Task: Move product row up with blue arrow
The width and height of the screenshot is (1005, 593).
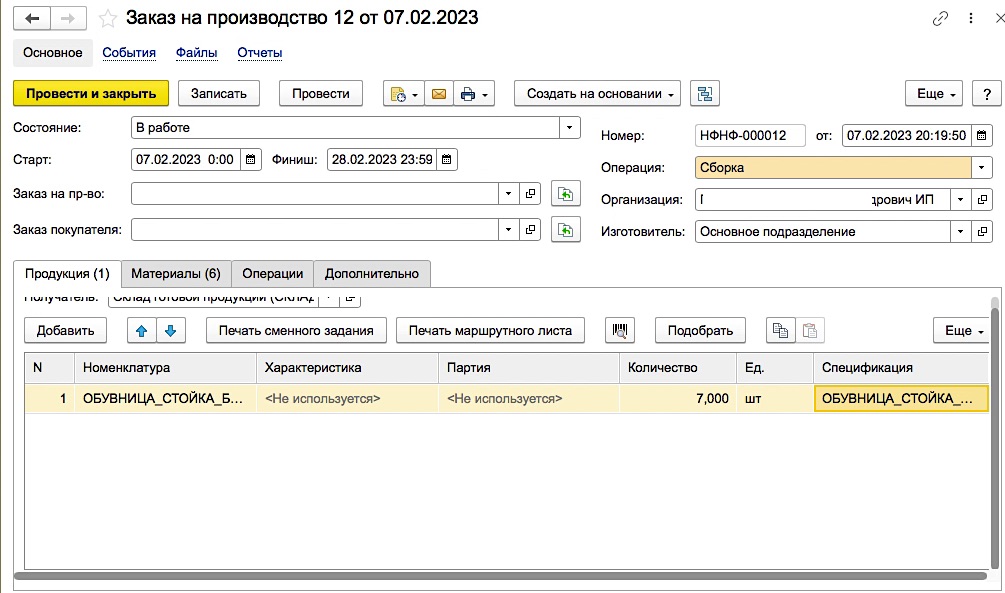Action: 142,331
